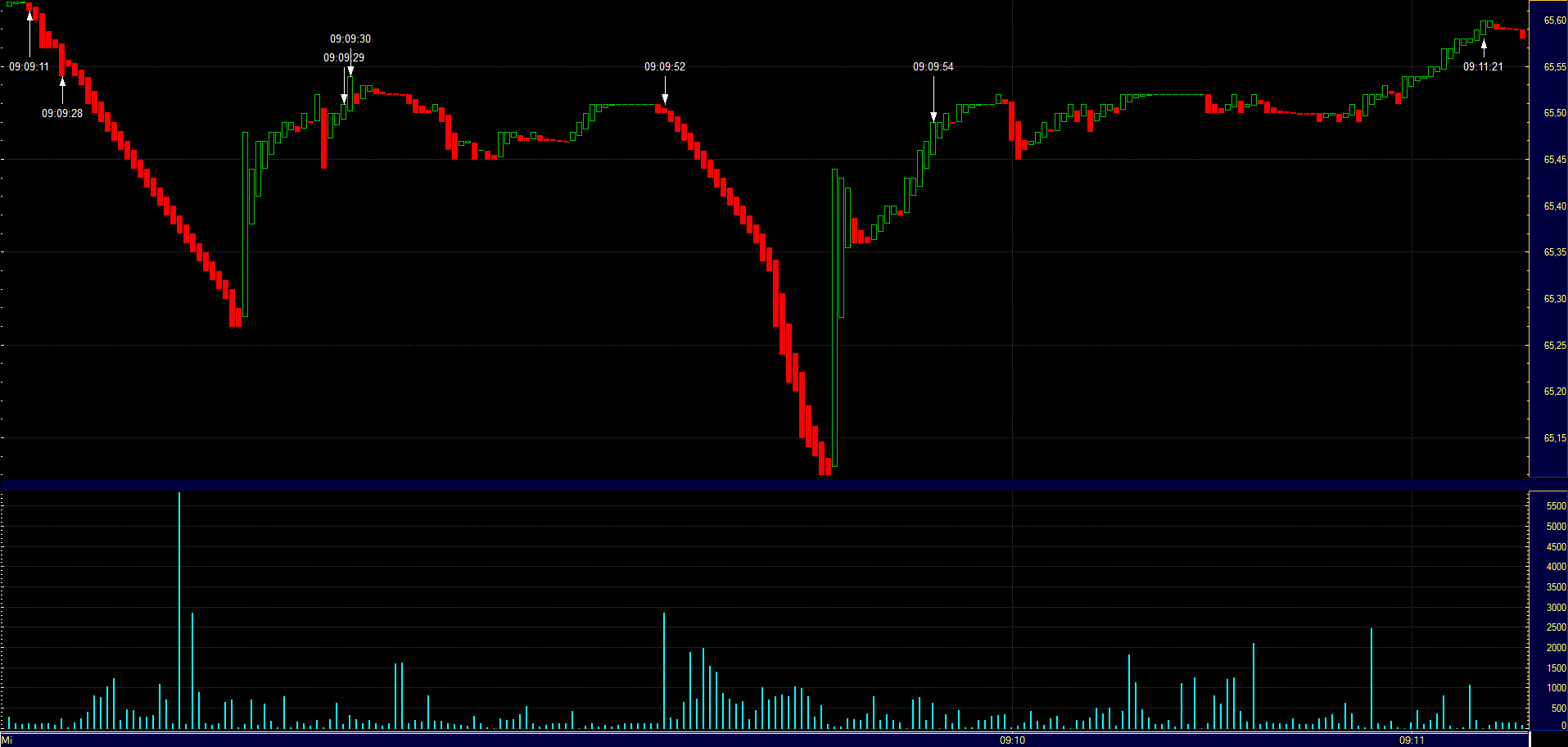
Task: Select the 09:09:11 time annotation
Action: 29,67
